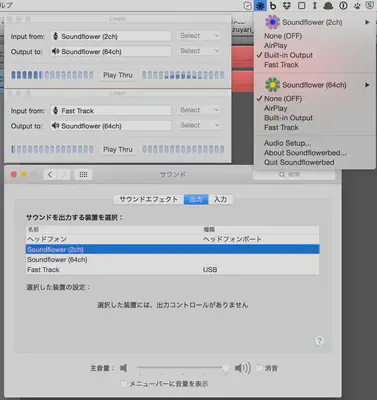The width and height of the screenshot is (377, 400).
Task: Tick the show volume in menu bar checkbox
Action: point(124,384)
